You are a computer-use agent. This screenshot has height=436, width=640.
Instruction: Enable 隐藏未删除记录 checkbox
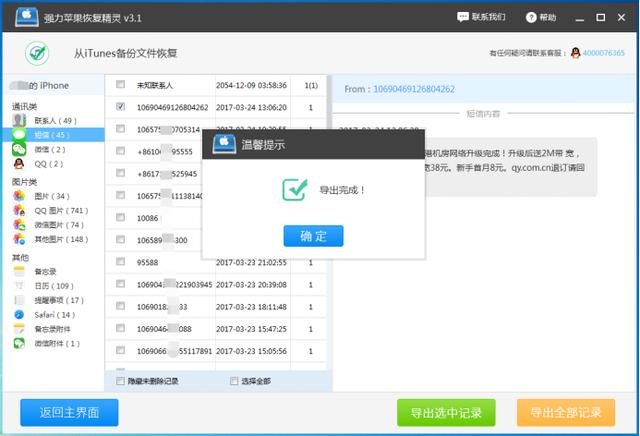(x=120, y=381)
